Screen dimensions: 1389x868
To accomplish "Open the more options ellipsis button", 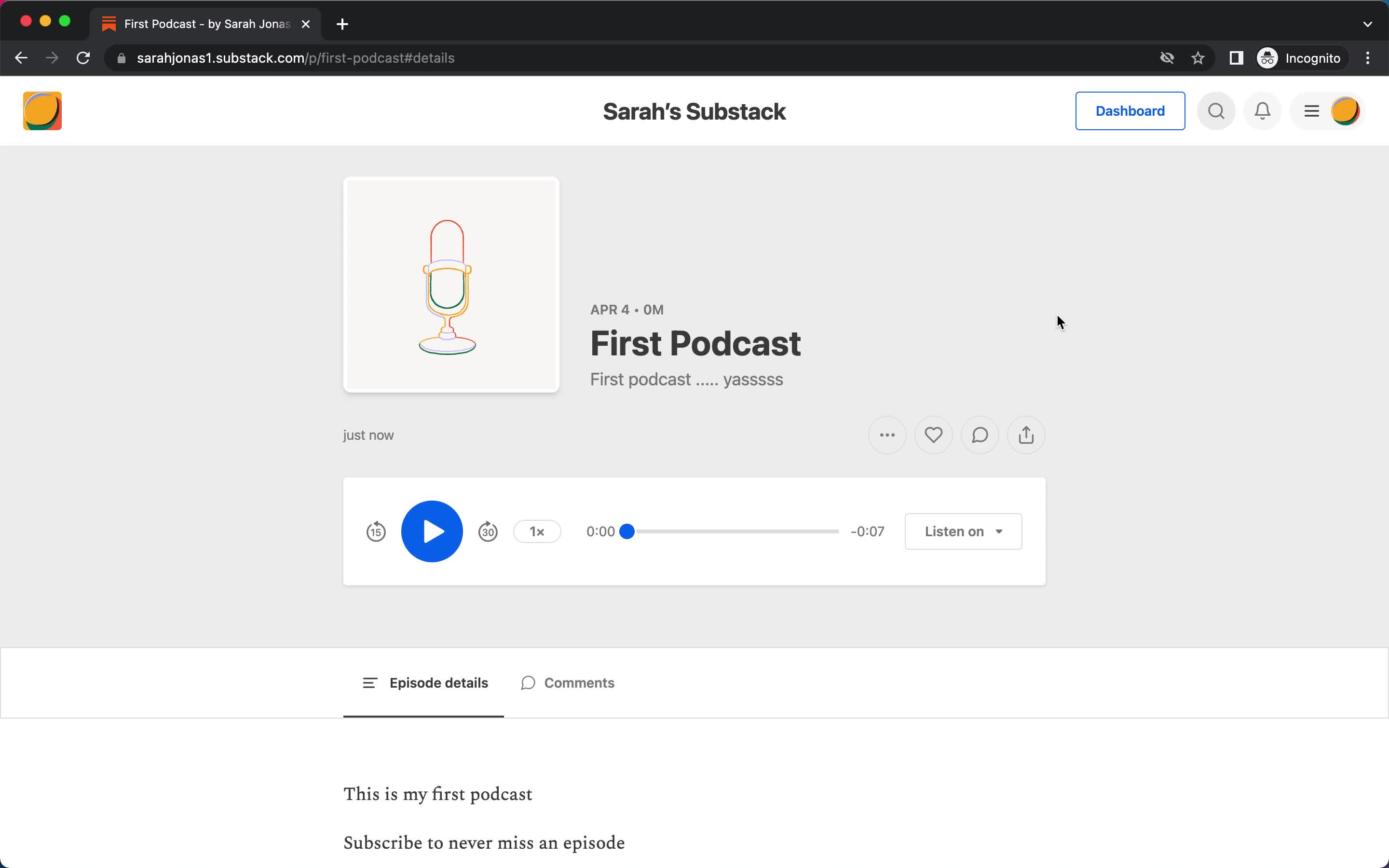I will pos(887,435).
